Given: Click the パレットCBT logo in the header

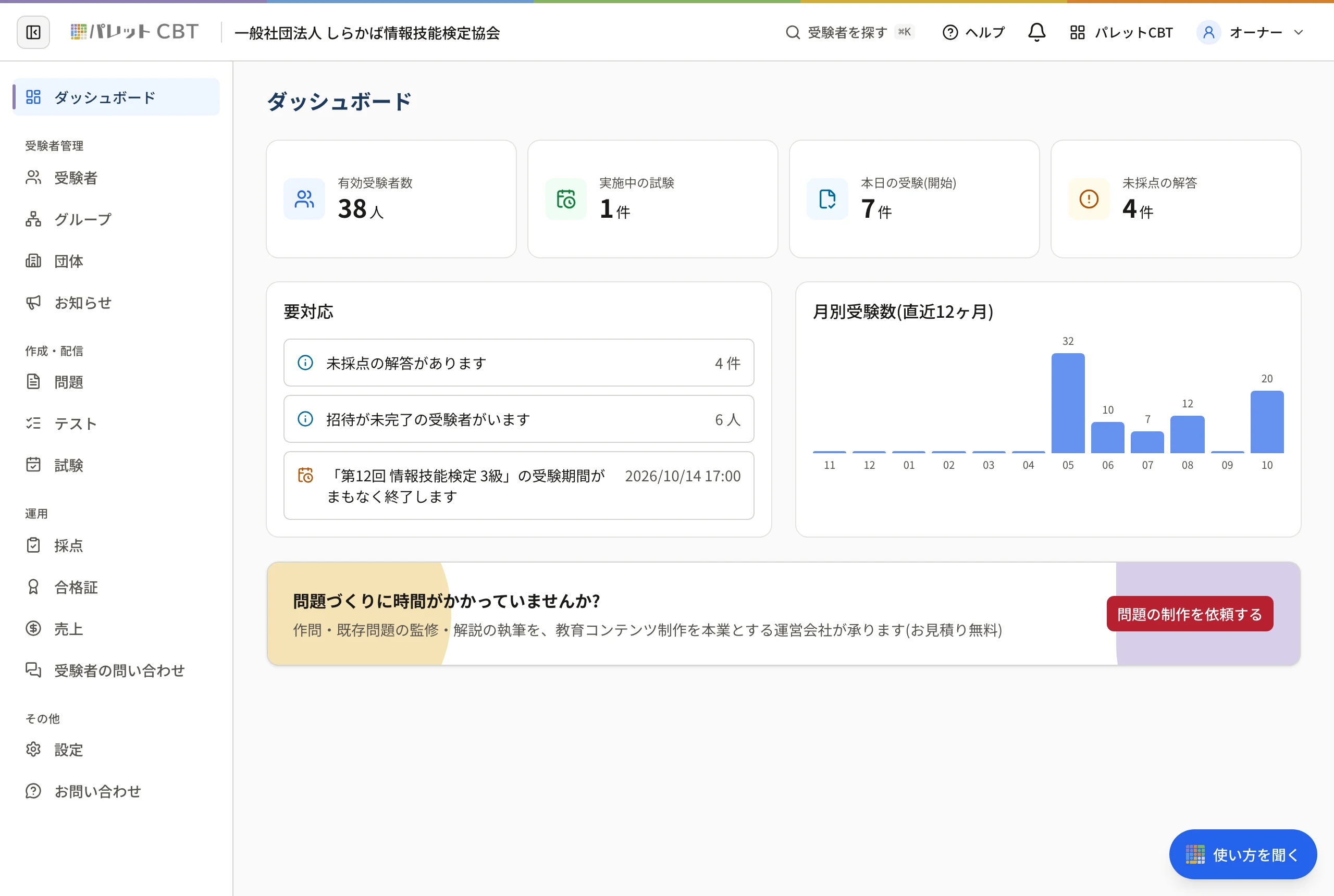Looking at the screenshot, I should (134, 32).
